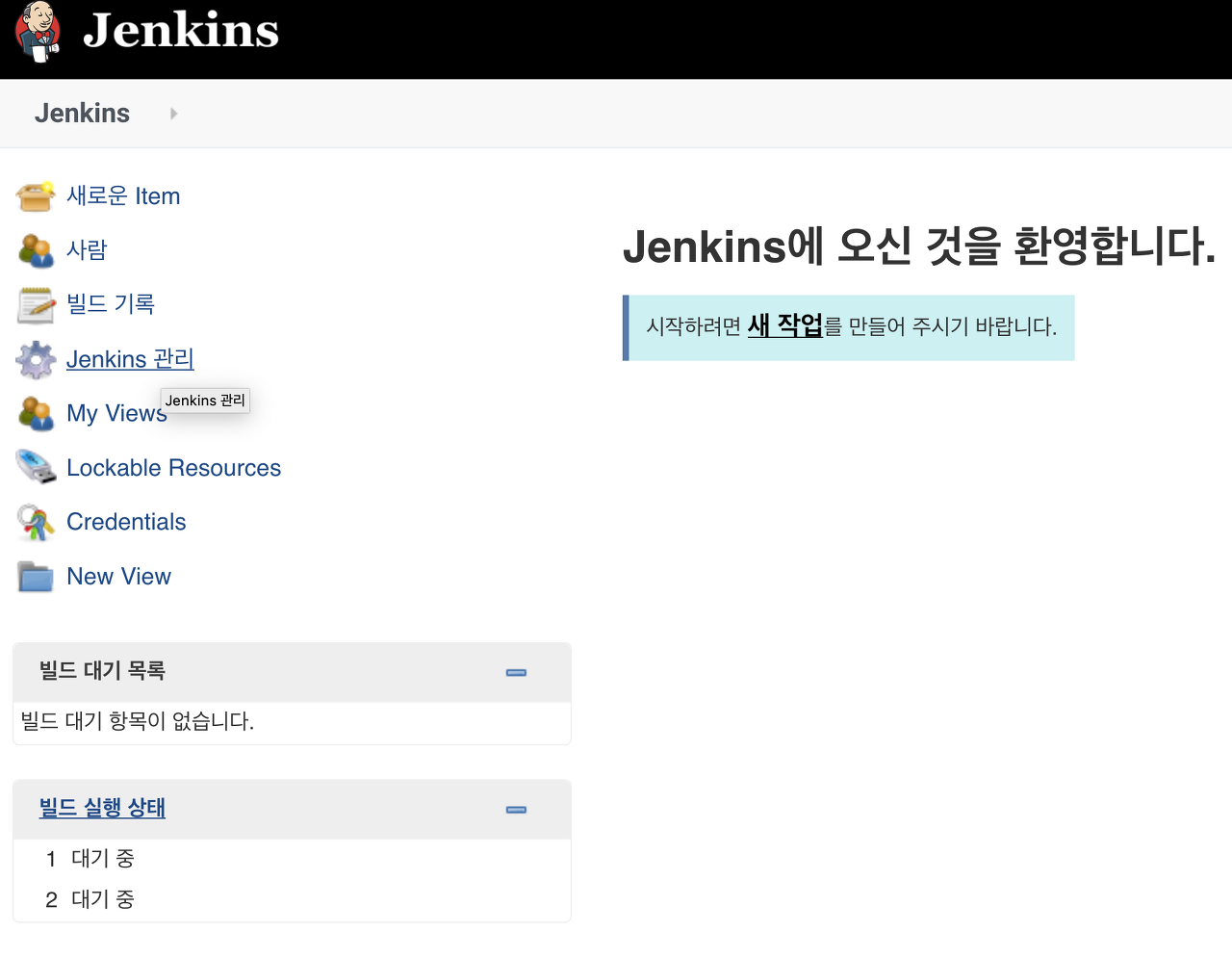Viewport: 1232px width, 958px height.
Task: Select executor 1 대기 중 row
Action: pyautogui.click(x=292, y=859)
